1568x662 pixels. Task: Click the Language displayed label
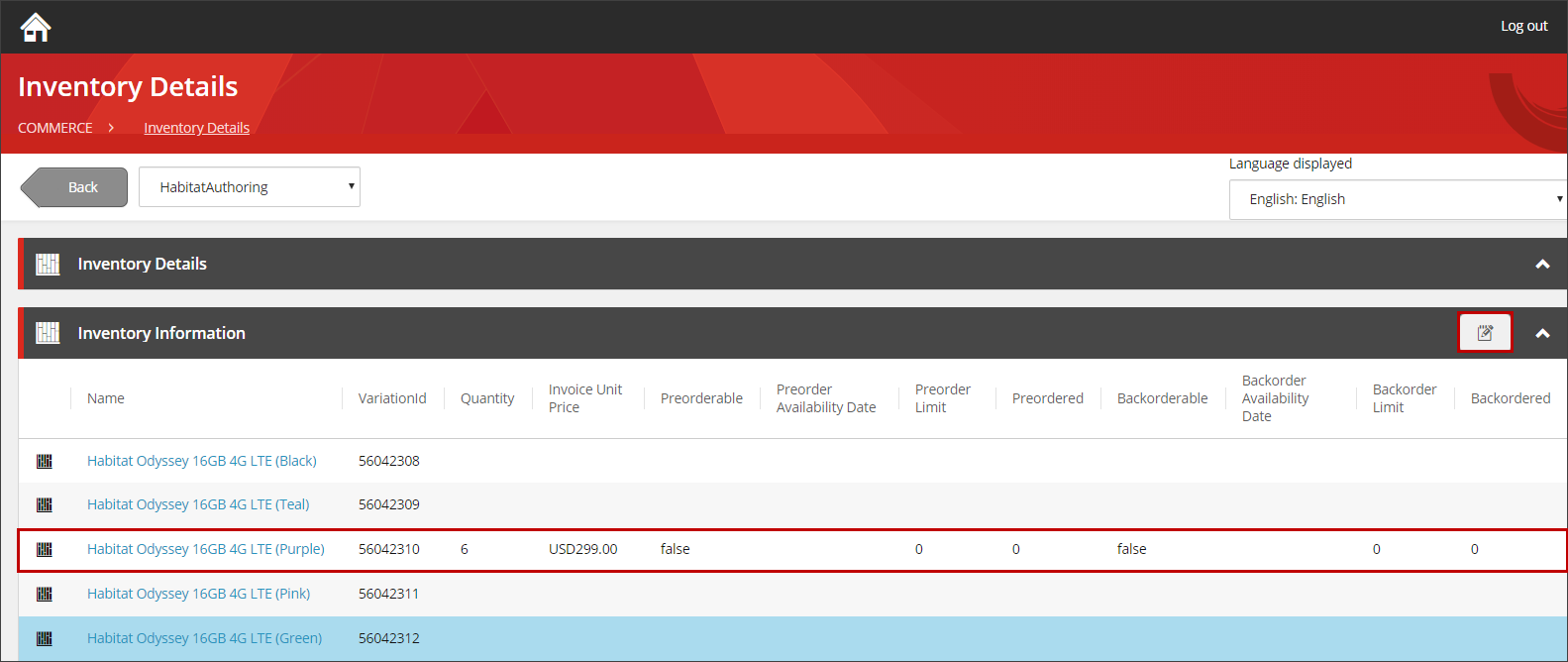pyautogui.click(x=1291, y=164)
